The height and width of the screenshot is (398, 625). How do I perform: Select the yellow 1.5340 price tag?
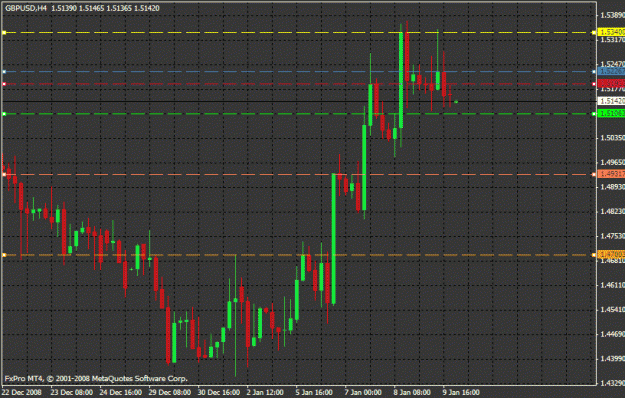tap(612, 32)
